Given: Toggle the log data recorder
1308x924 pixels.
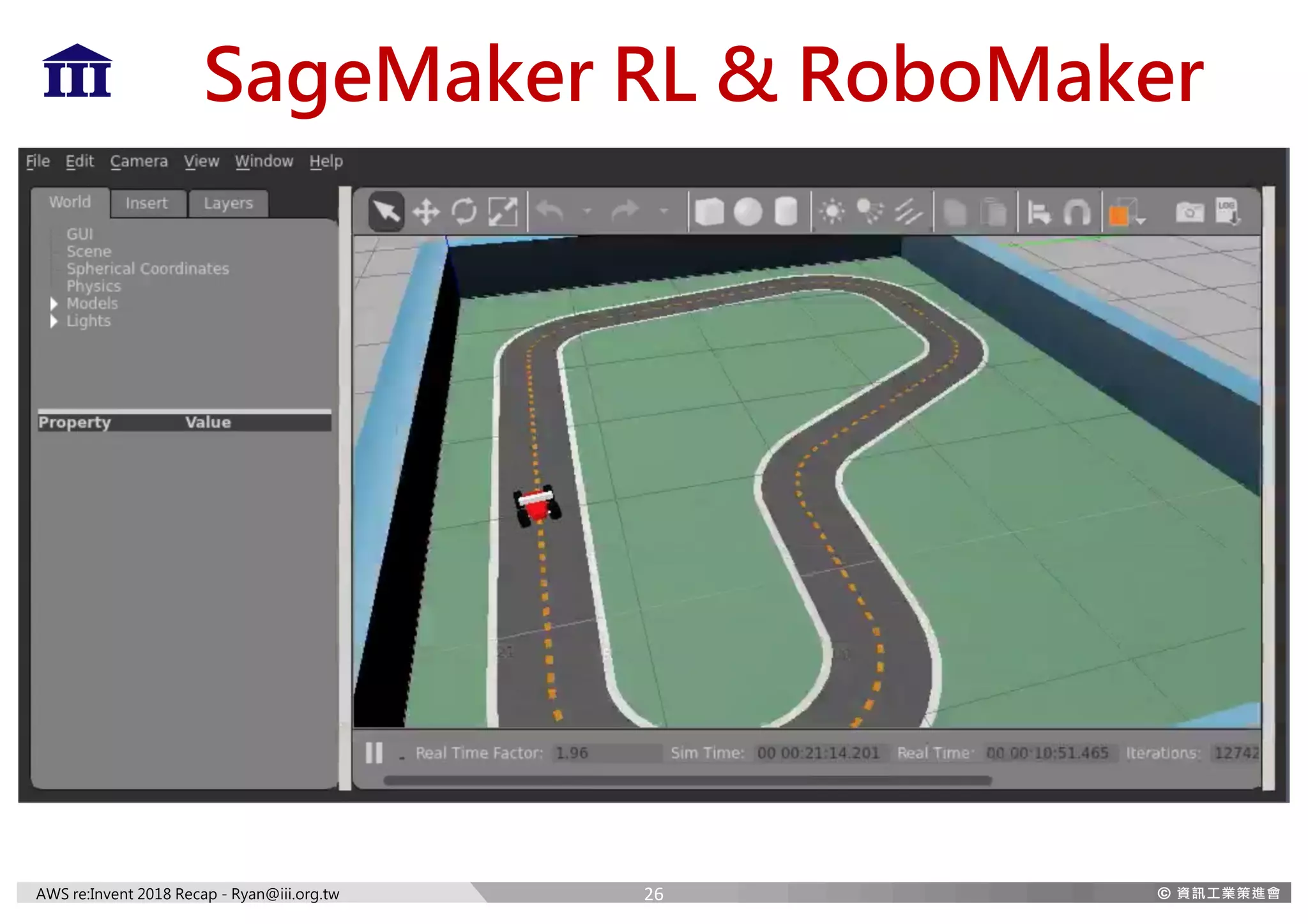Looking at the screenshot, I should [x=1228, y=211].
